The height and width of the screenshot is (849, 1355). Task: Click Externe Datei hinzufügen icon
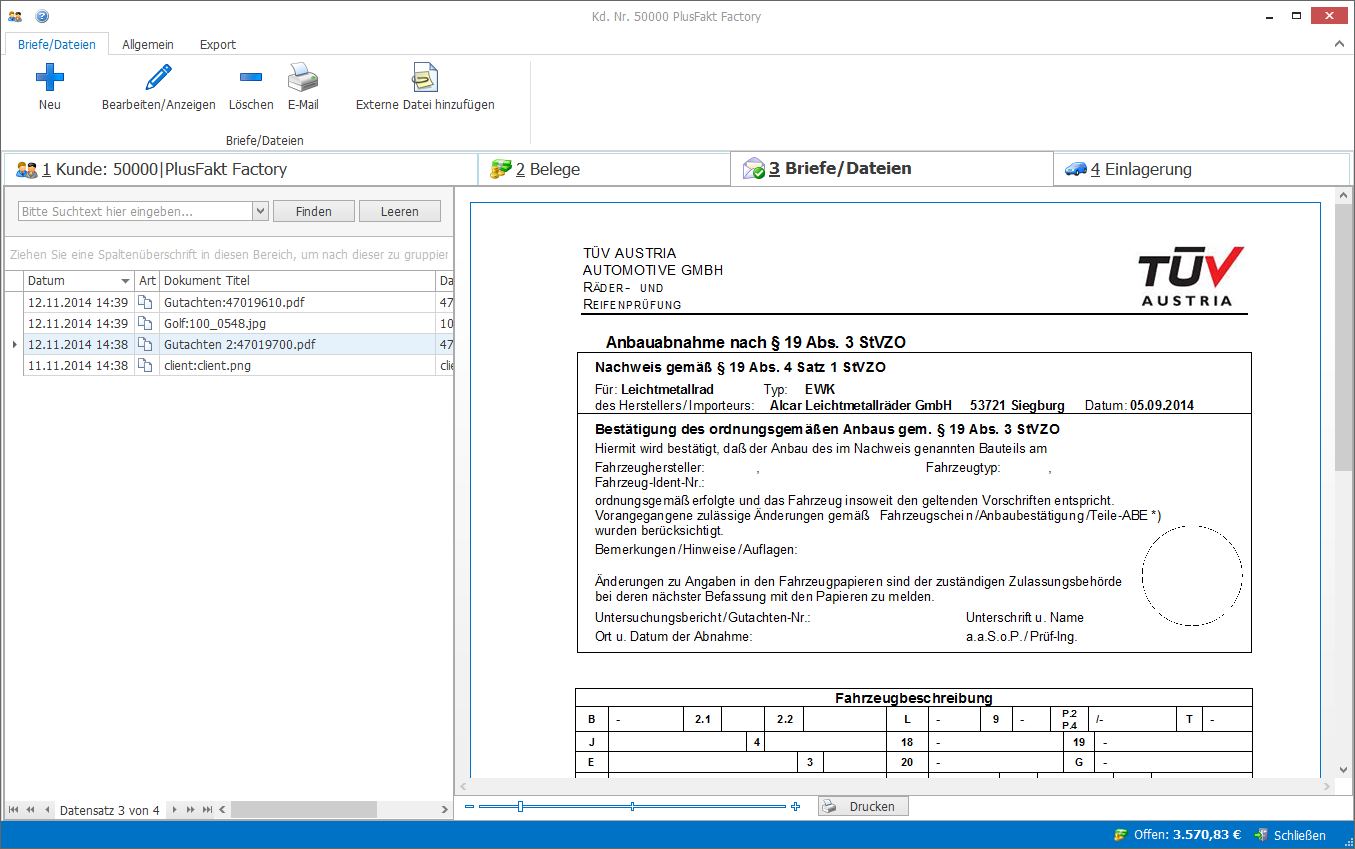click(425, 77)
